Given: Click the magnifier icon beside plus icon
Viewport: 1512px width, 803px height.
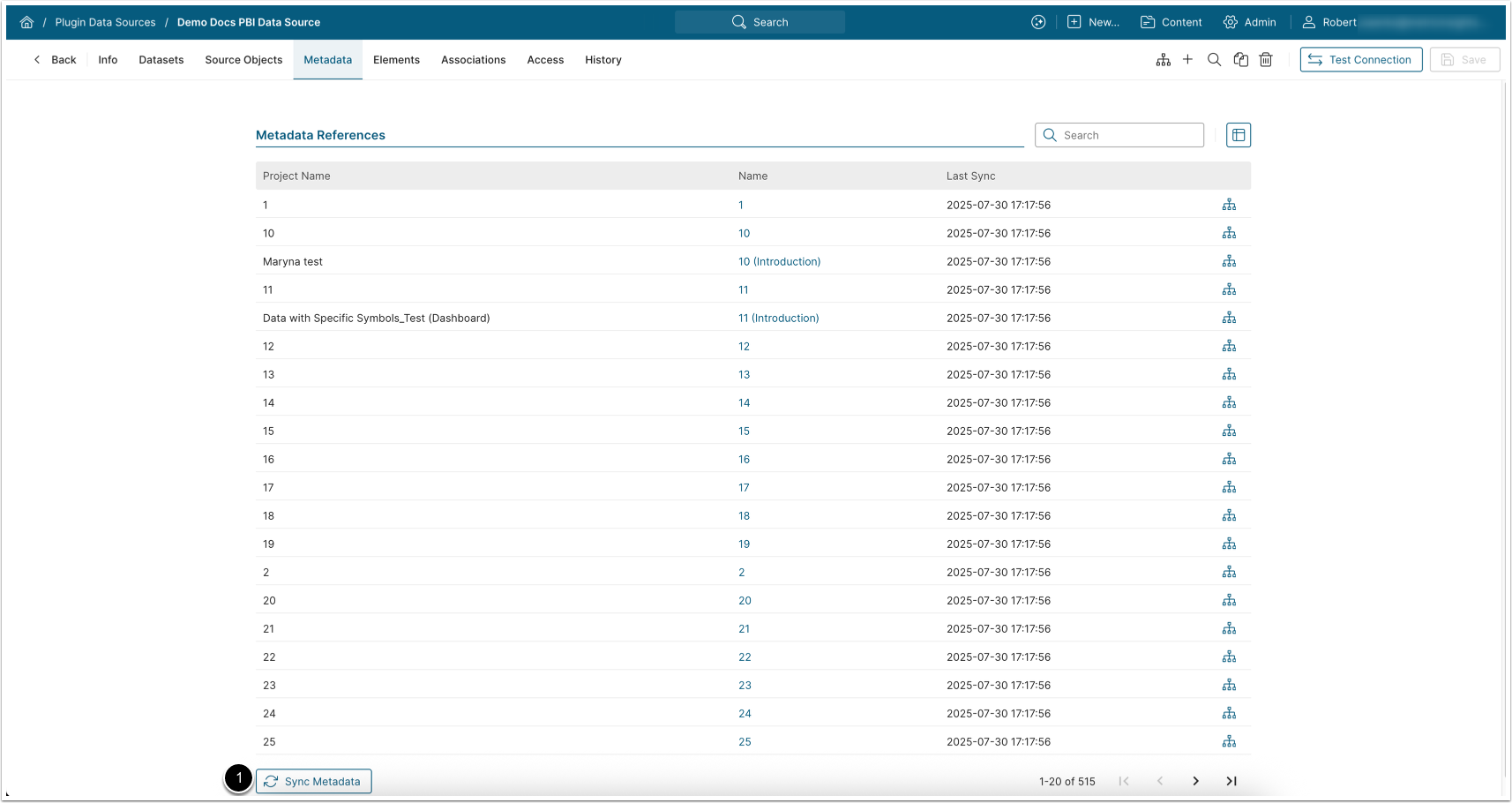Looking at the screenshot, I should click(1214, 60).
